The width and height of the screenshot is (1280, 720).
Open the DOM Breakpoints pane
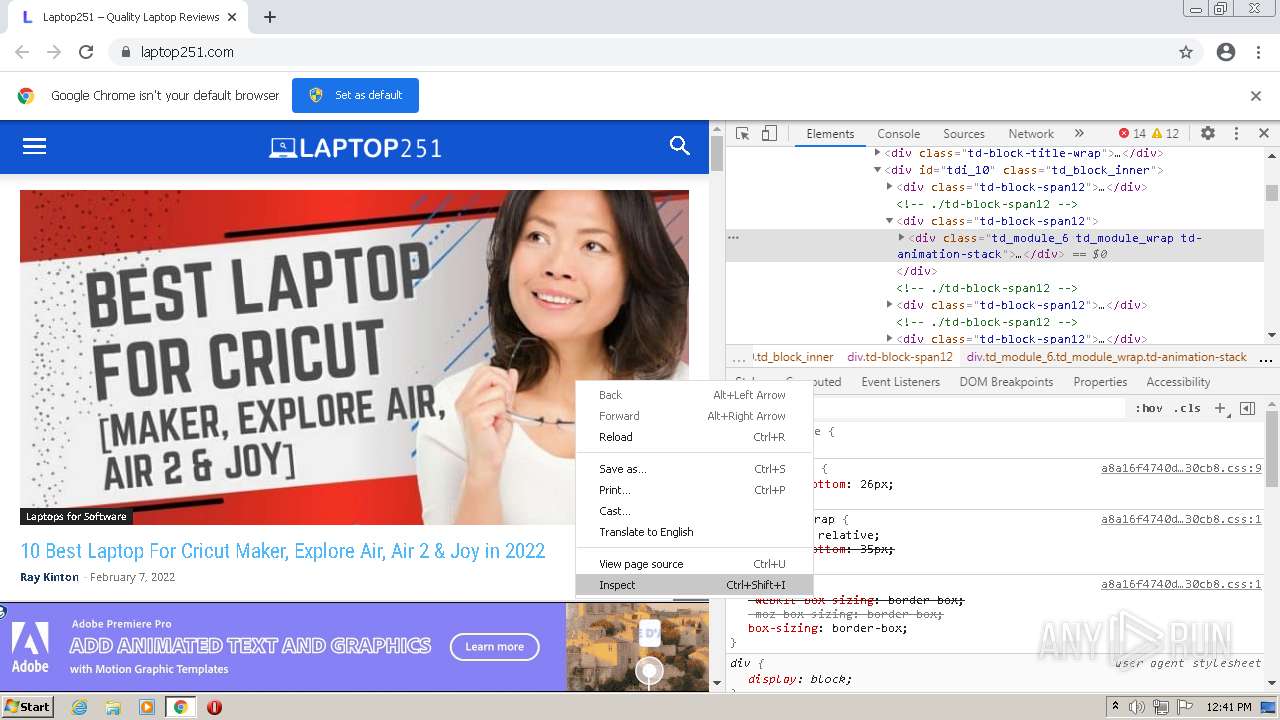pyautogui.click(x=1006, y=382)
